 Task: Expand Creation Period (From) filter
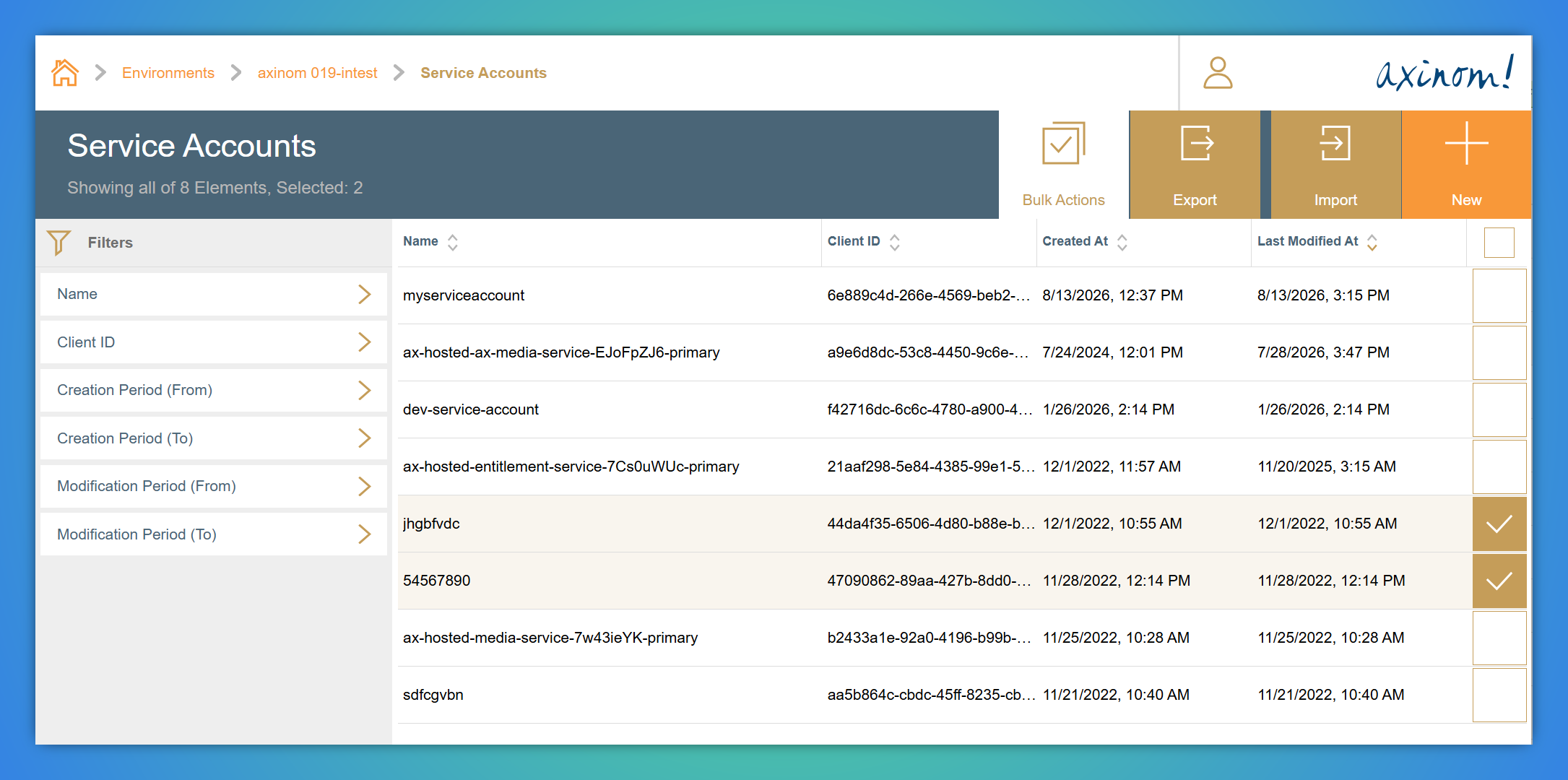[214, 390]
